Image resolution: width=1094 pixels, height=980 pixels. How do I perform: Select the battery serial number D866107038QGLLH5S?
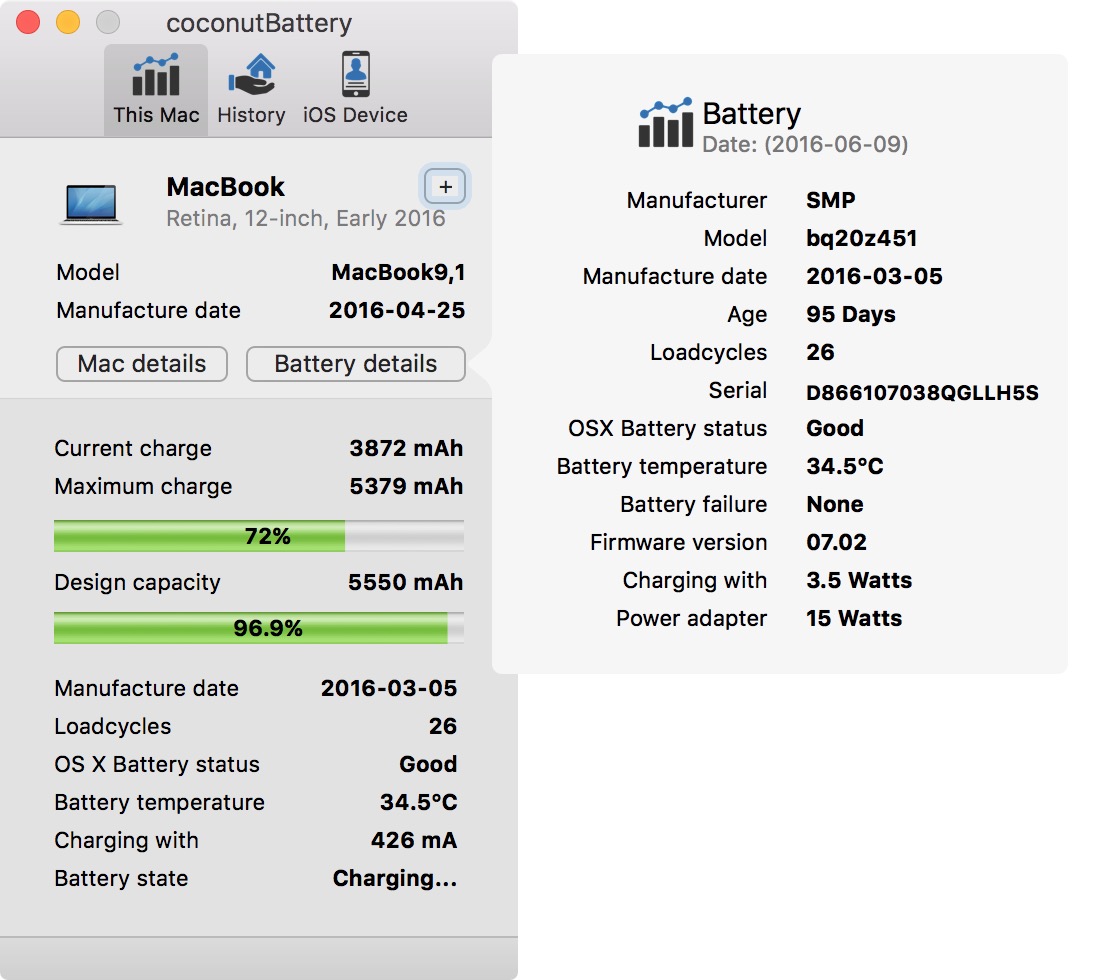click(x=922, y=393)
